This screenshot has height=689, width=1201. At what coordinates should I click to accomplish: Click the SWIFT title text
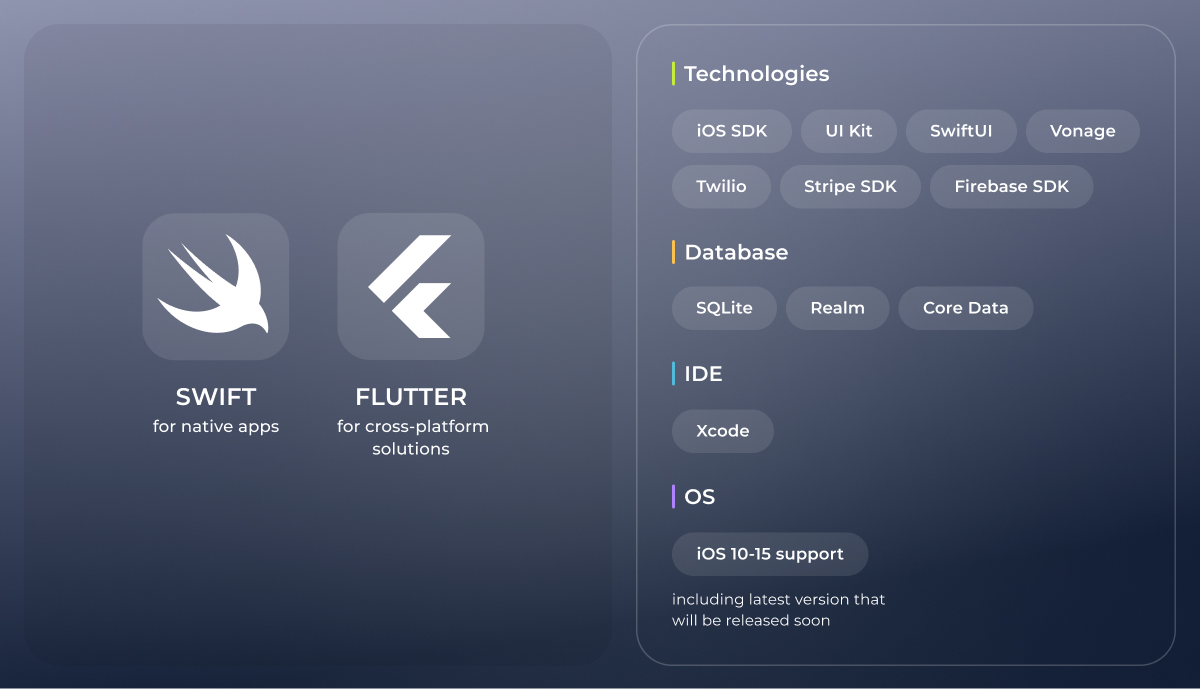pyautogui.click(x=216, y=397)
